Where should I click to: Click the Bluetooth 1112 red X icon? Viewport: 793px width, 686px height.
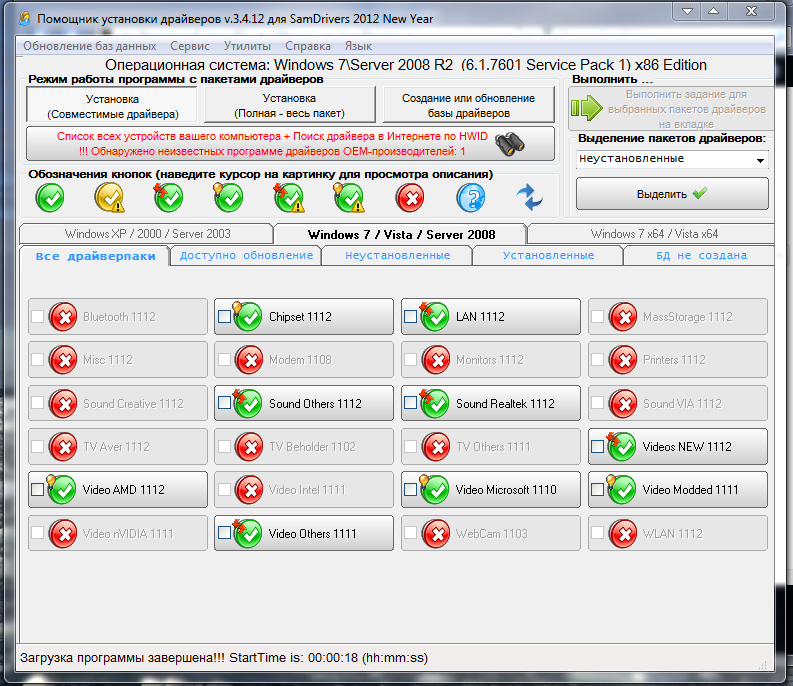[x=63, y=317]
